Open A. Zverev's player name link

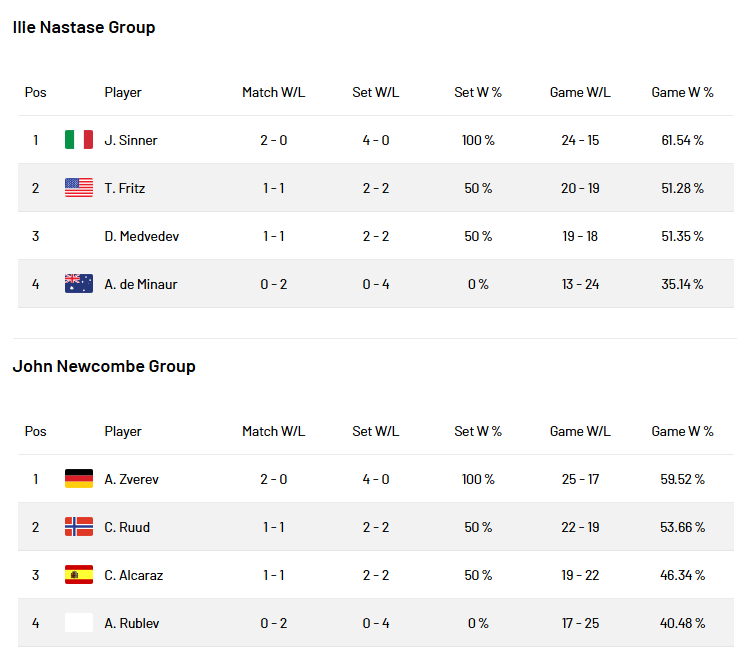tap(132, 479)
